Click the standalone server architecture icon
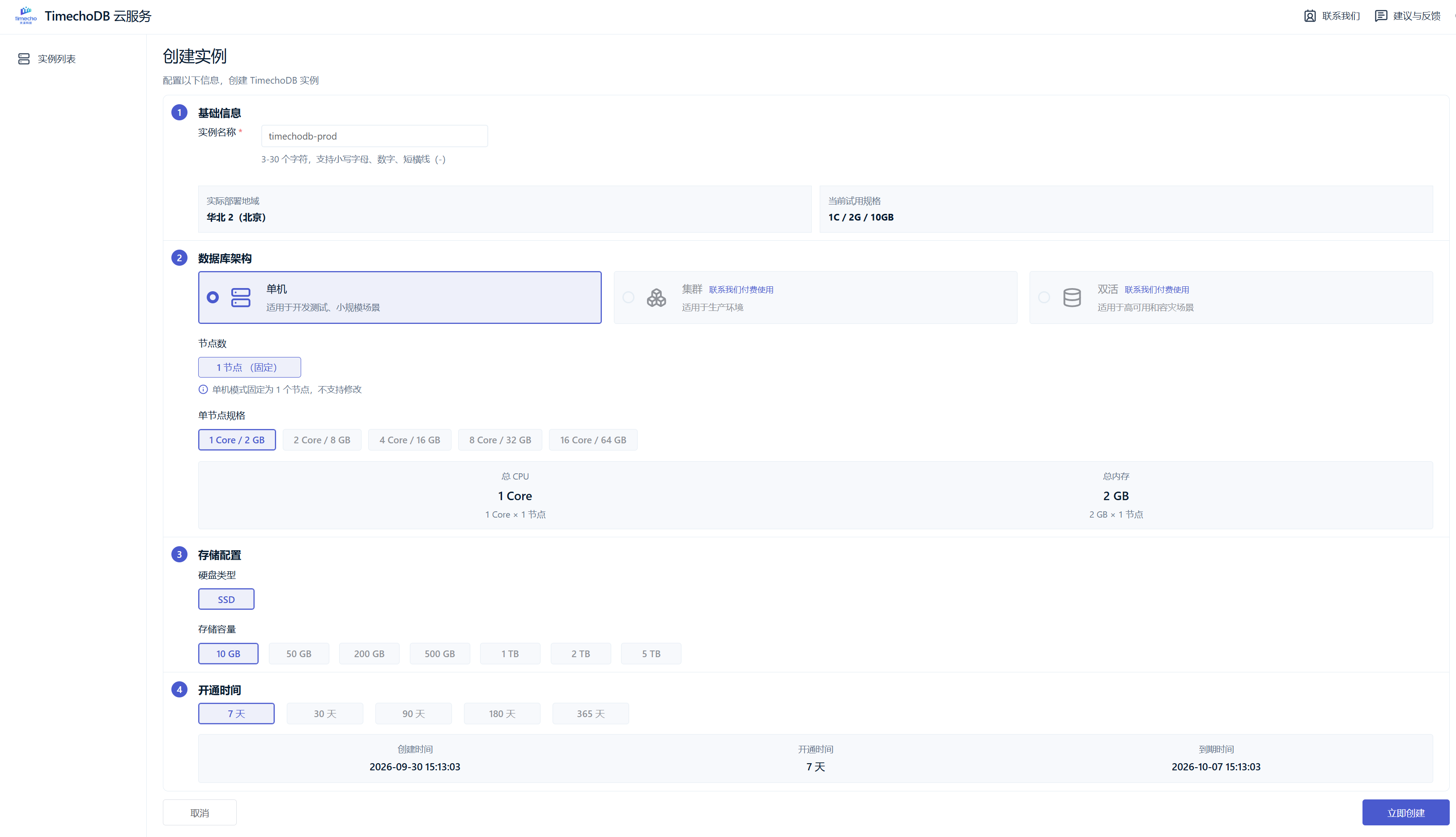The image size is (1456, 837). pos(241,297)
